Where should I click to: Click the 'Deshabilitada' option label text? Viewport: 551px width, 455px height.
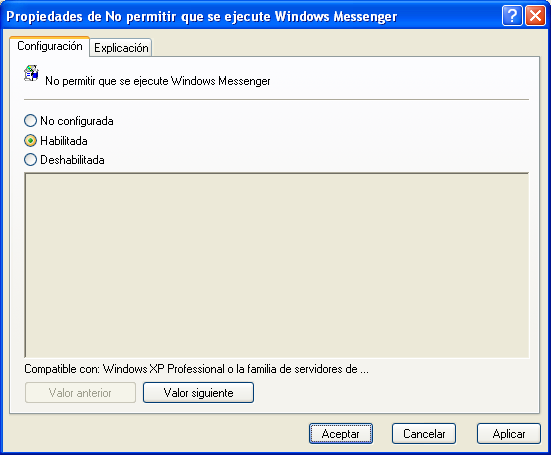pos(72,160)
